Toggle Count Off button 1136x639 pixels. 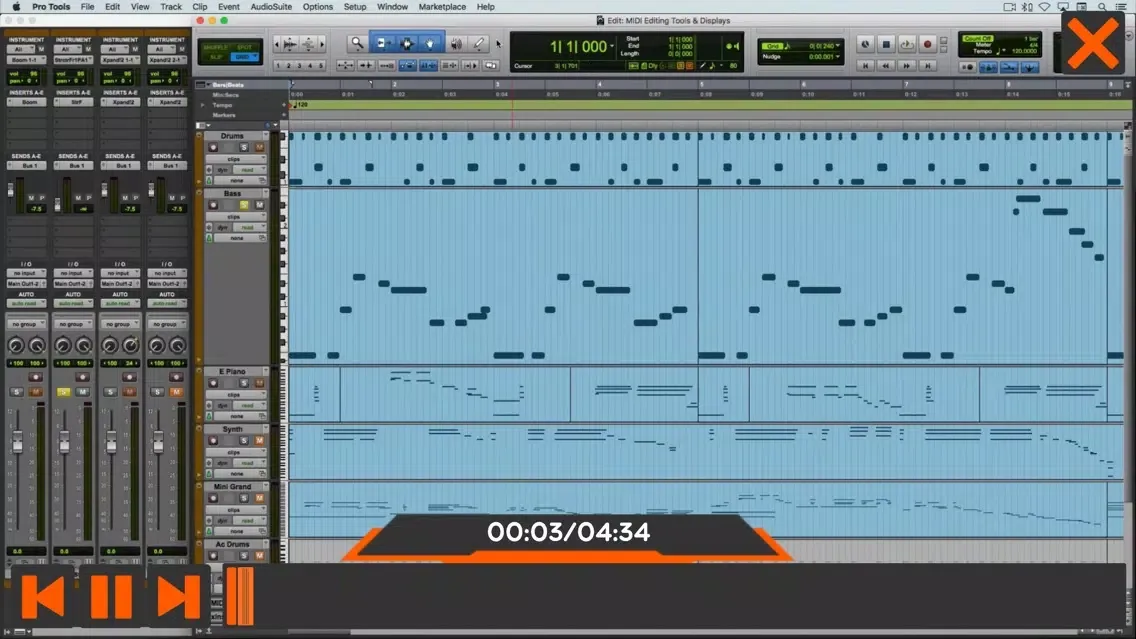978,38
